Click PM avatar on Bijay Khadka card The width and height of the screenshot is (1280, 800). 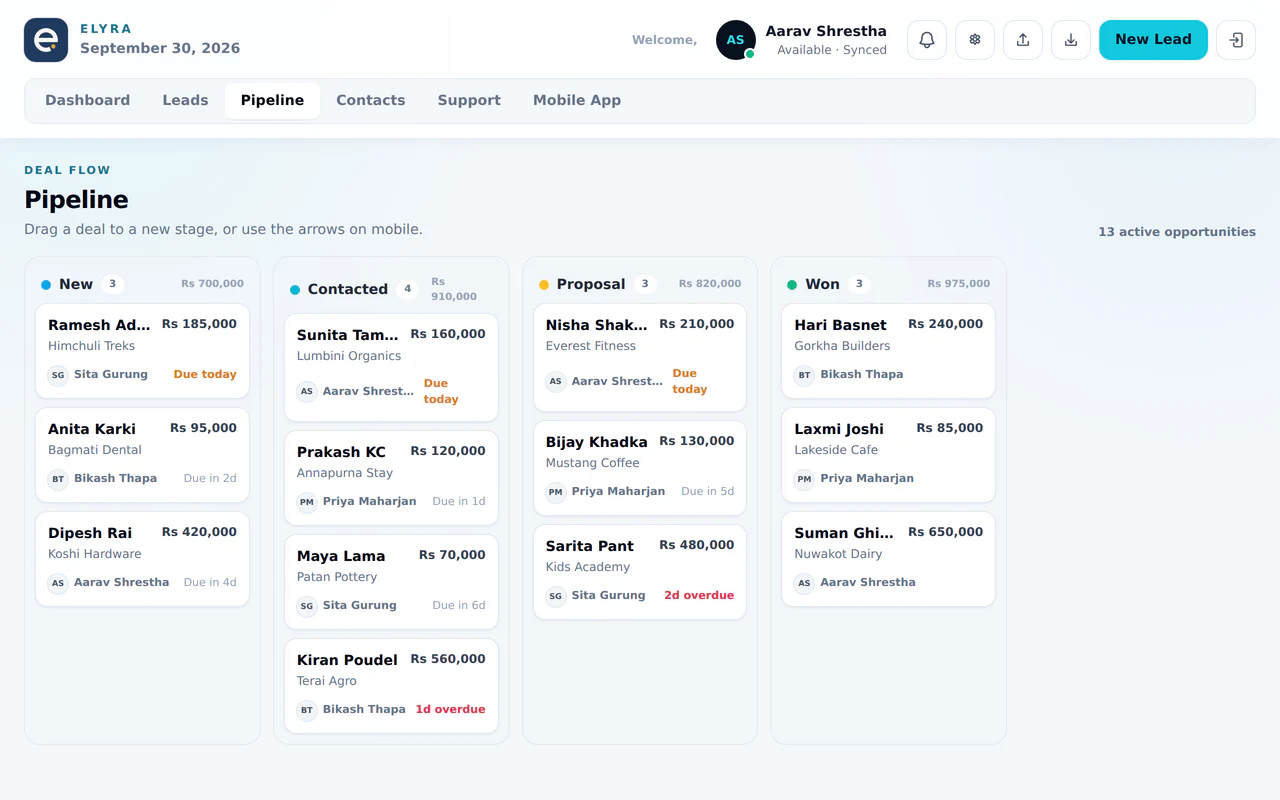pyautogui.click(x=556, y=492)
